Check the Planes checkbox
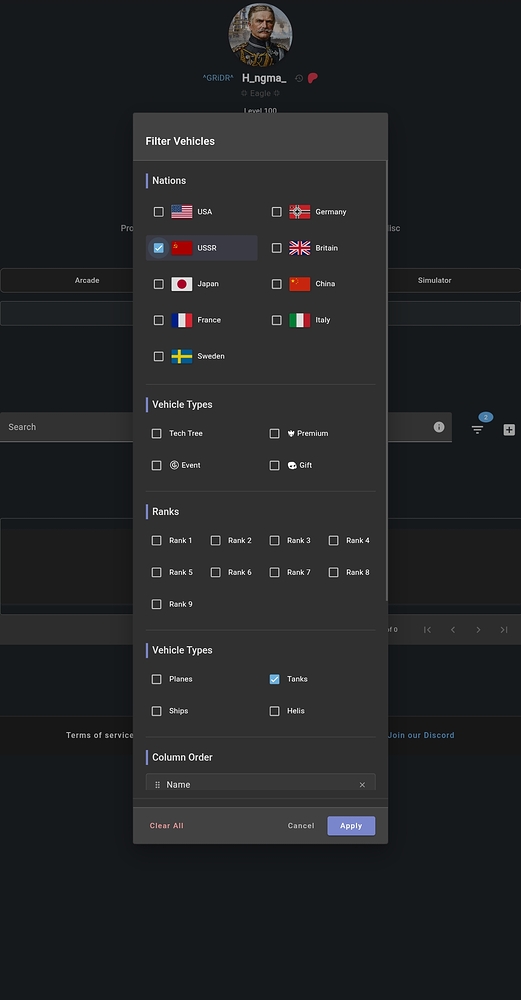521x1000 pixels. click(156, 679)
